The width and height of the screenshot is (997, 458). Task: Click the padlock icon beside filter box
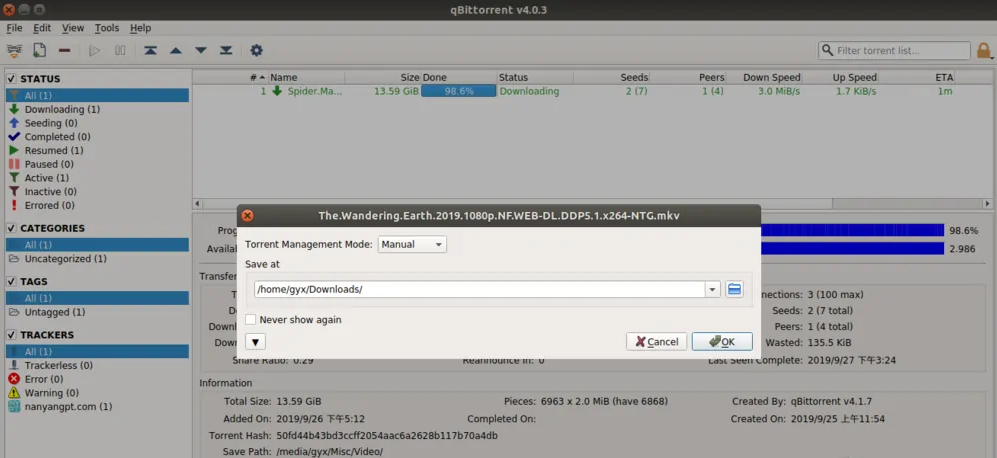pos(984,51)
